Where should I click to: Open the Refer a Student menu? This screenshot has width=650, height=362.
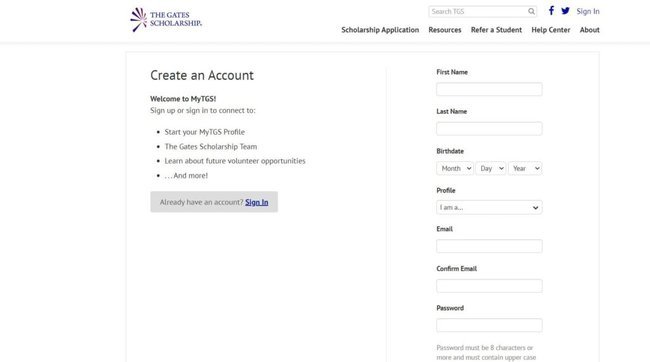pos(496,30)
